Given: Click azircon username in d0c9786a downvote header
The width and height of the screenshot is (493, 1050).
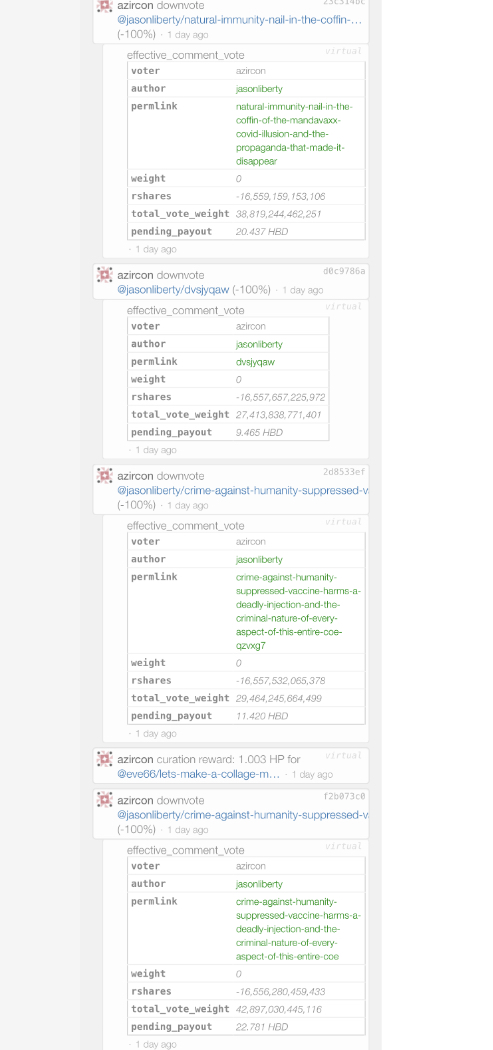Looking at the screenshot, I should pyautogui.click(x=135, y=275).
